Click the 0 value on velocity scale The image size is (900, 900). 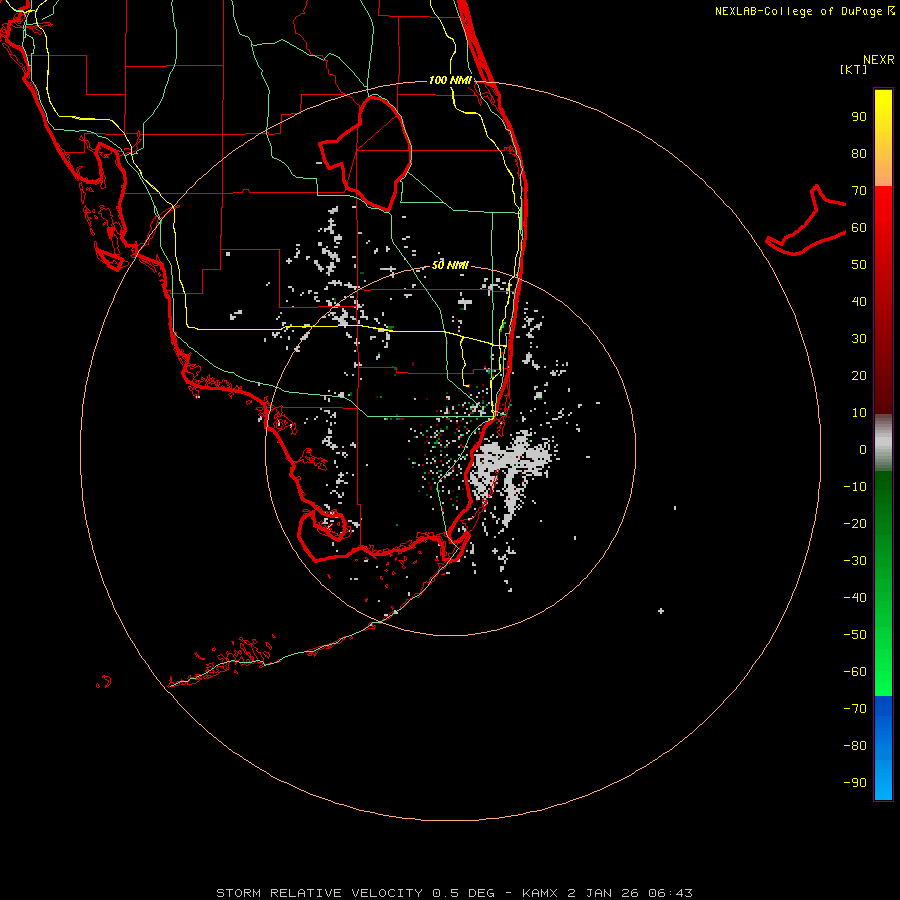pyautogui.click(x=863, y=449)
